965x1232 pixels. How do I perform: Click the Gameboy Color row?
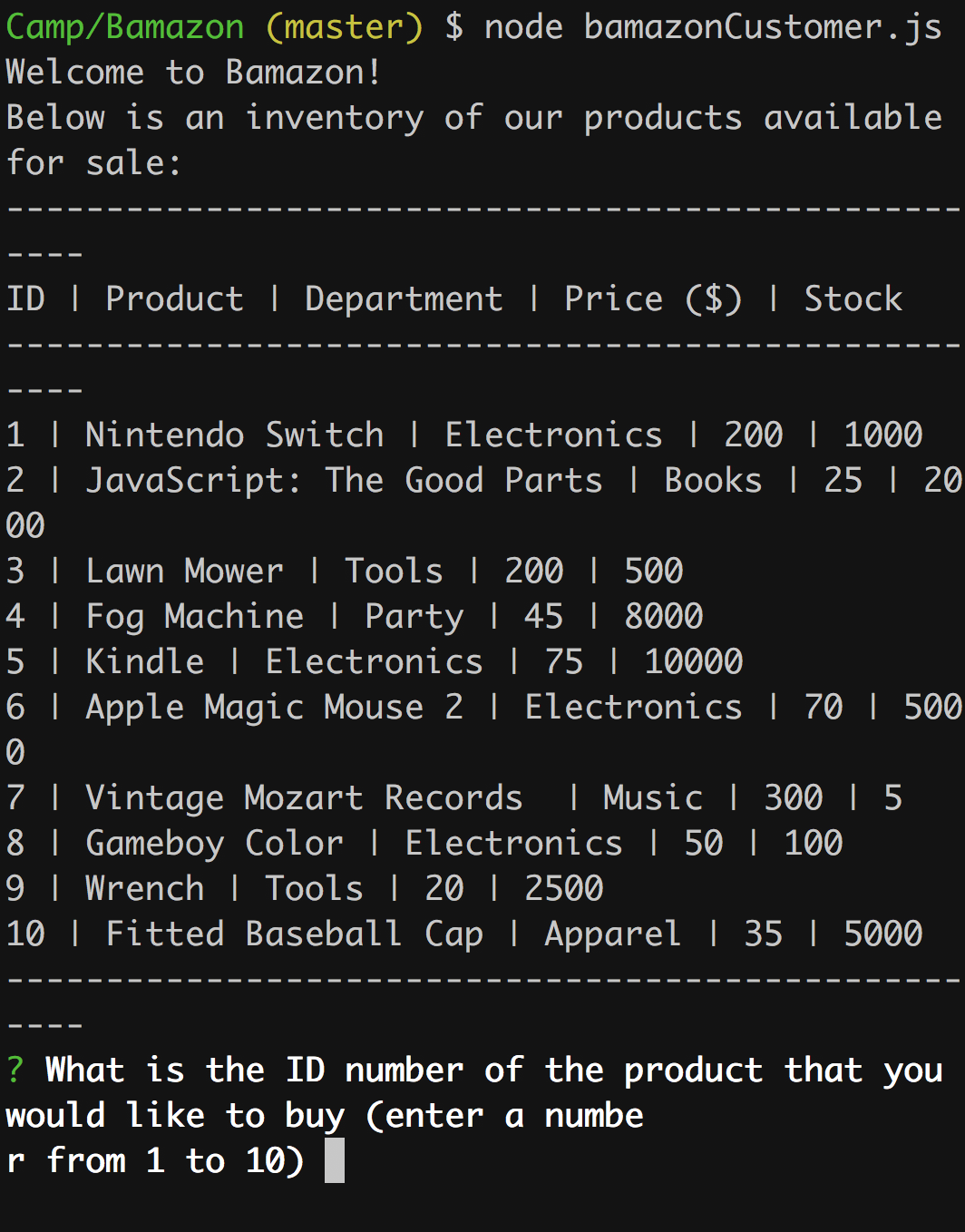click(424, 843)
